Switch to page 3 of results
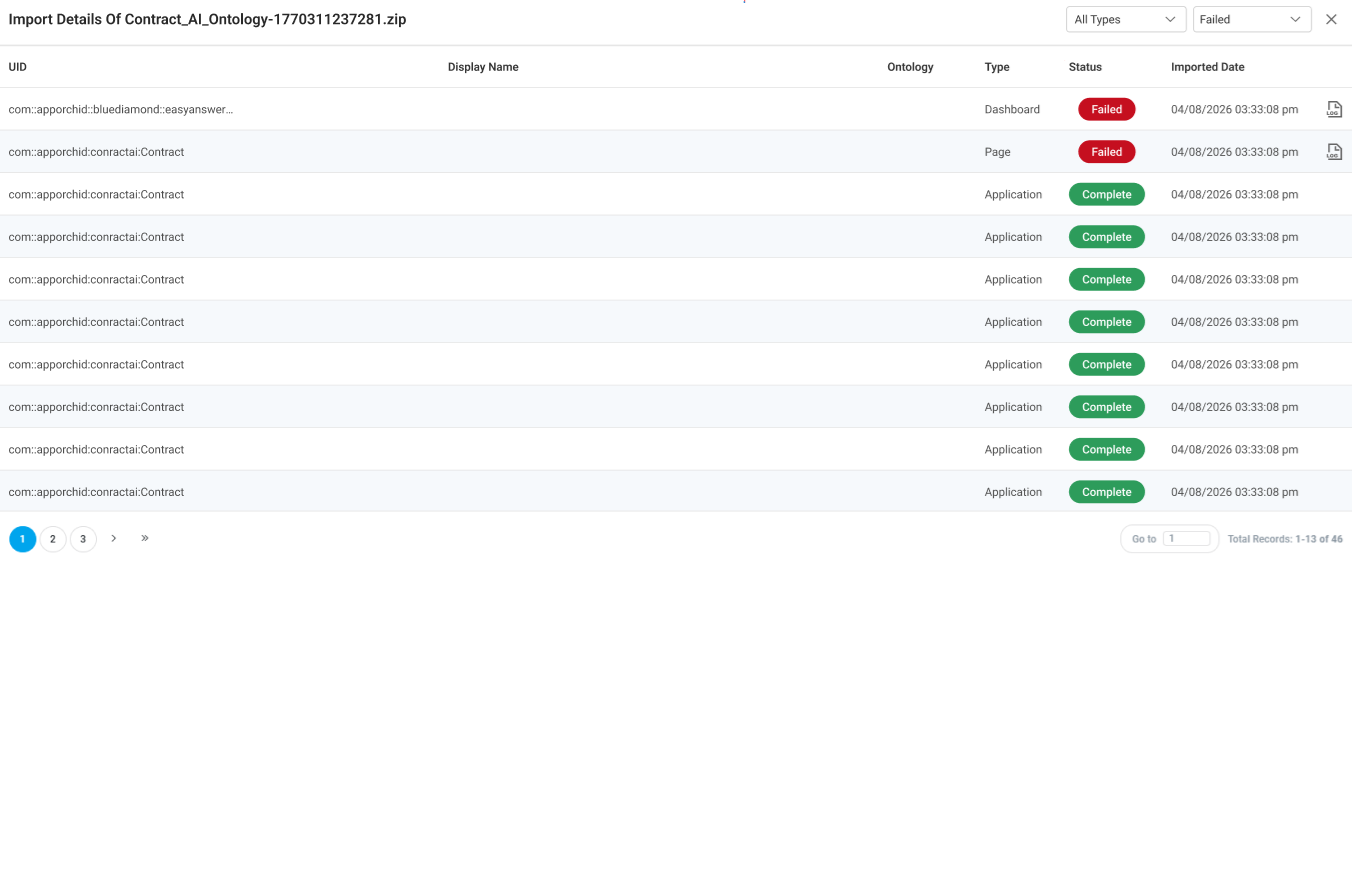 [x=83, y=539]
